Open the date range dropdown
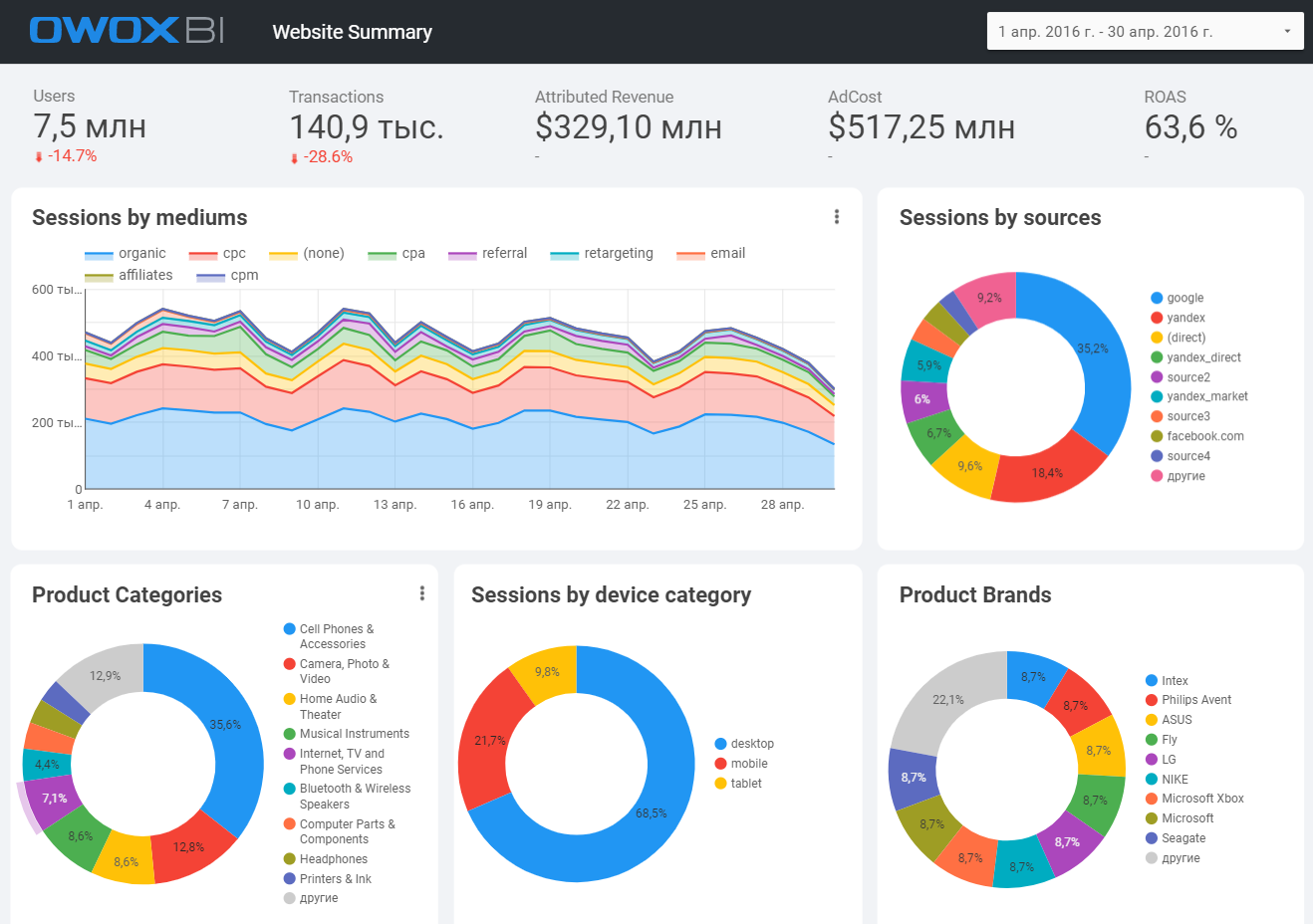1313x924 pixels. click(x=1145, y=31)
